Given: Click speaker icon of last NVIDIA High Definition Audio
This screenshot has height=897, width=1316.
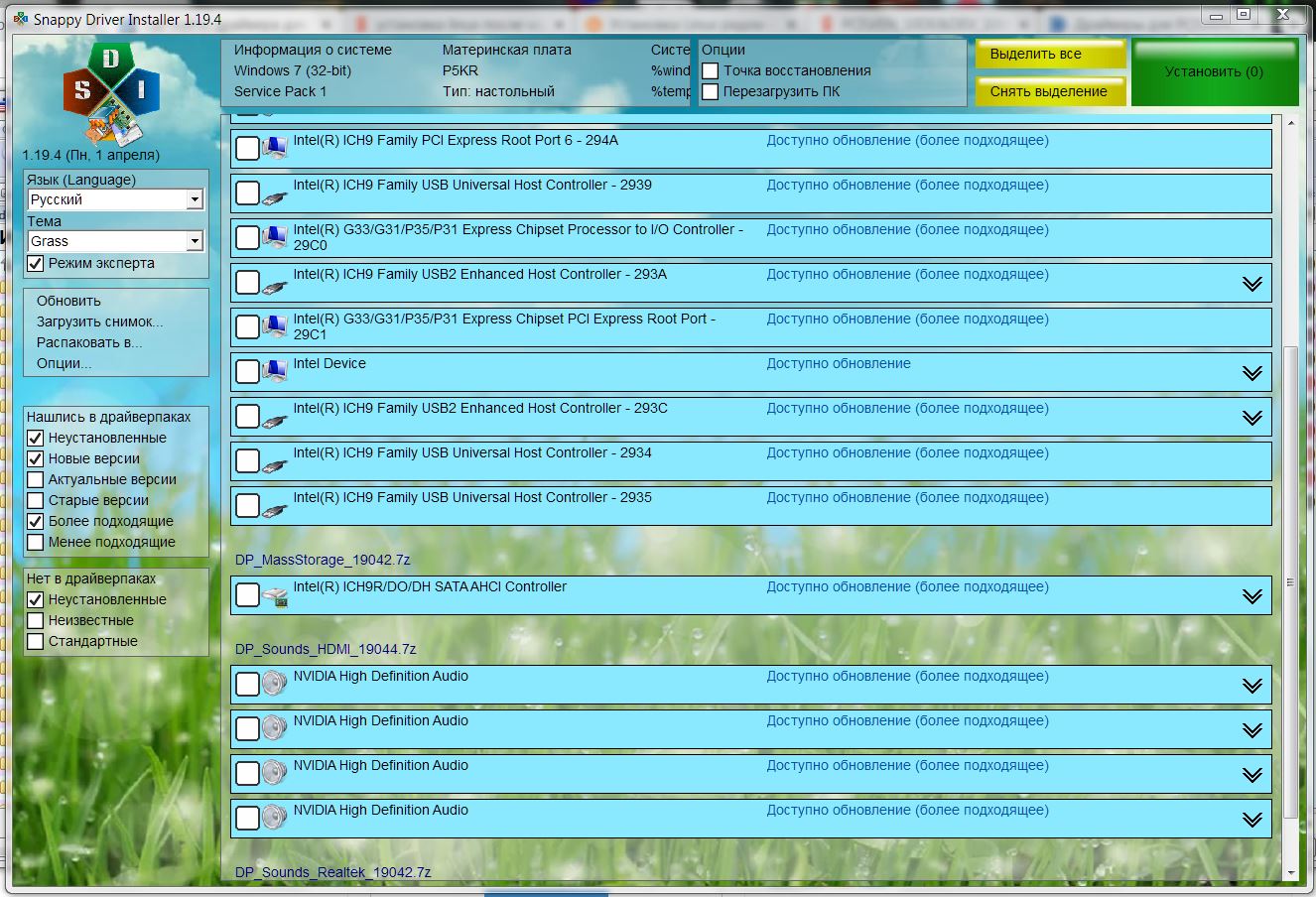Looking at the screenshot, I should click(x=275, y=818).
